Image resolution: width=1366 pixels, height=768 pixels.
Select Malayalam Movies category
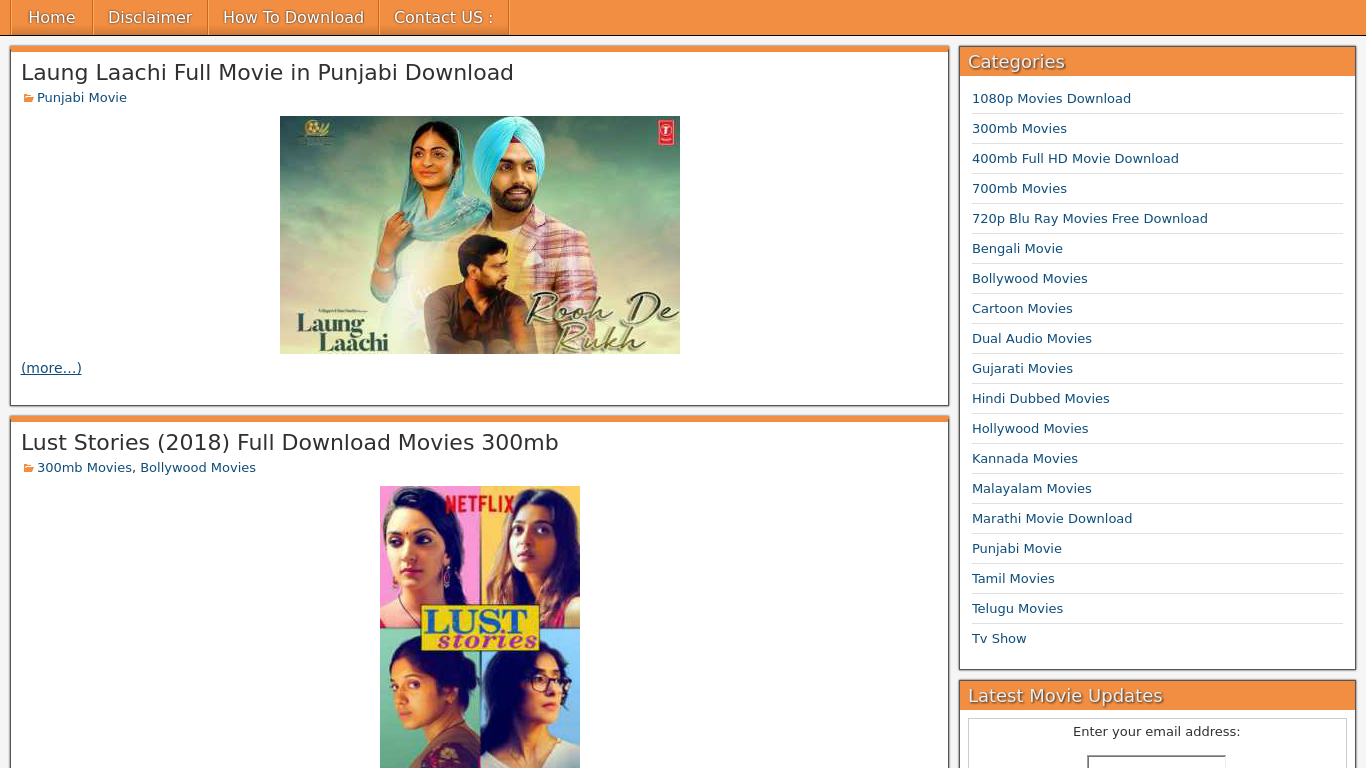point(1032,488)
